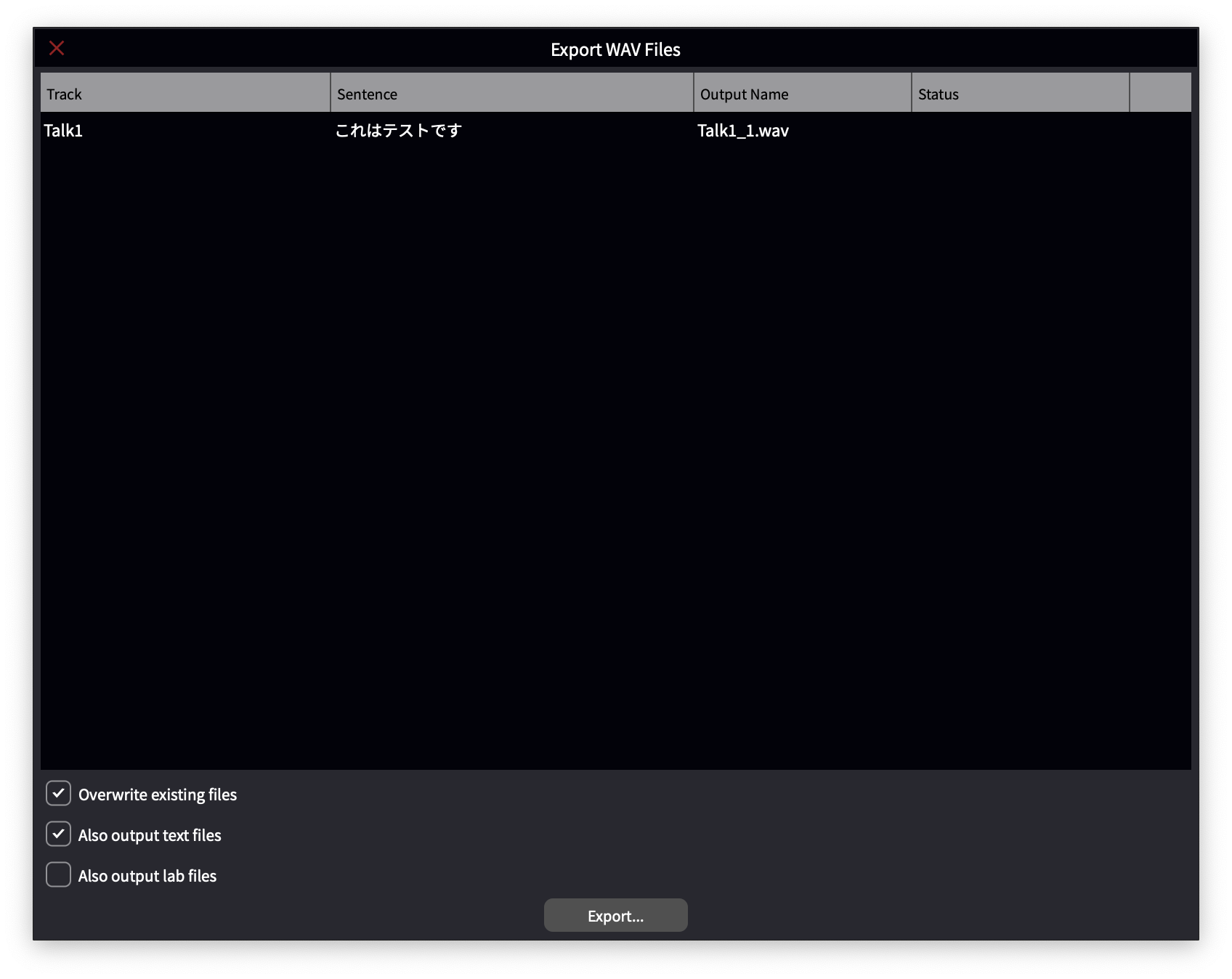Select the Talk1_1.wav output name
Viewport: 1232px width, 979px height.
(x=742, y=131)
